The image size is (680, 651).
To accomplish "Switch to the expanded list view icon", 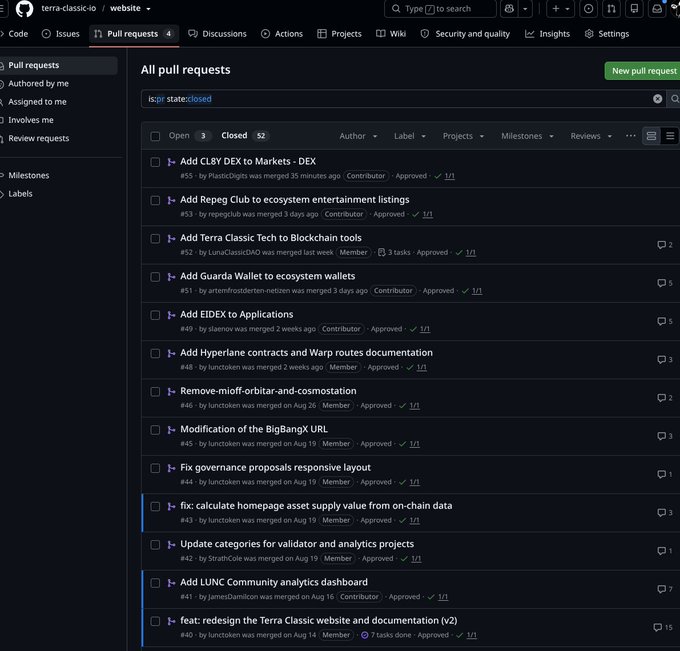I will [651, 136].
